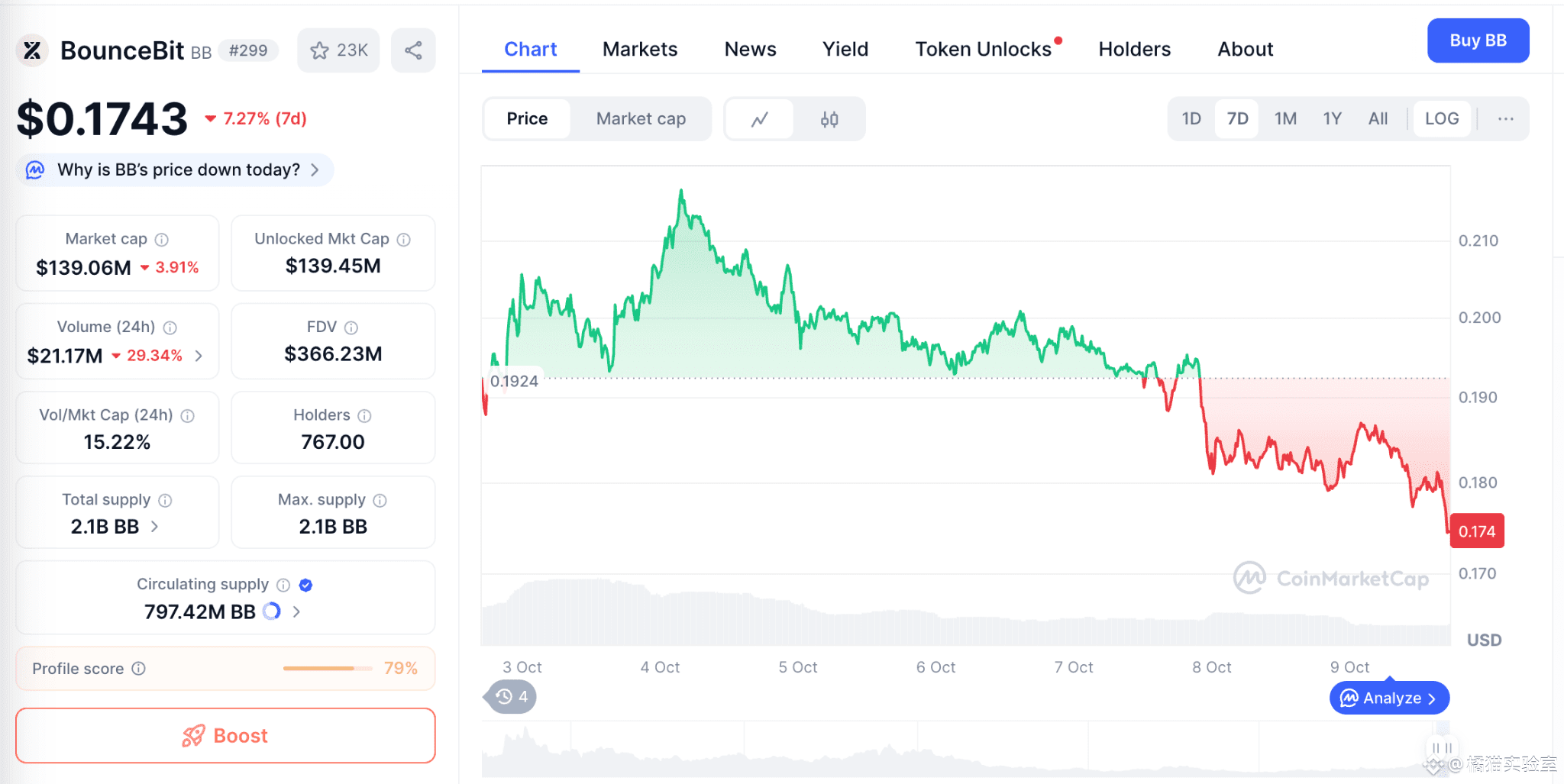
Task: Expand Volume (24h) details chevron
Action: point(199,356)
